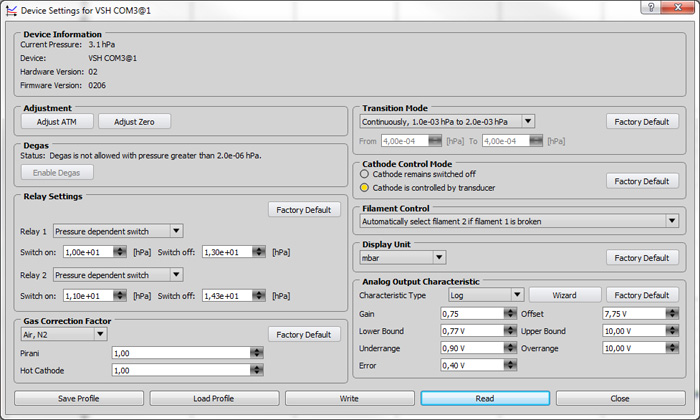Click the Adjust ATM button
Screen dimensions: 700x420
pos(57,121)
